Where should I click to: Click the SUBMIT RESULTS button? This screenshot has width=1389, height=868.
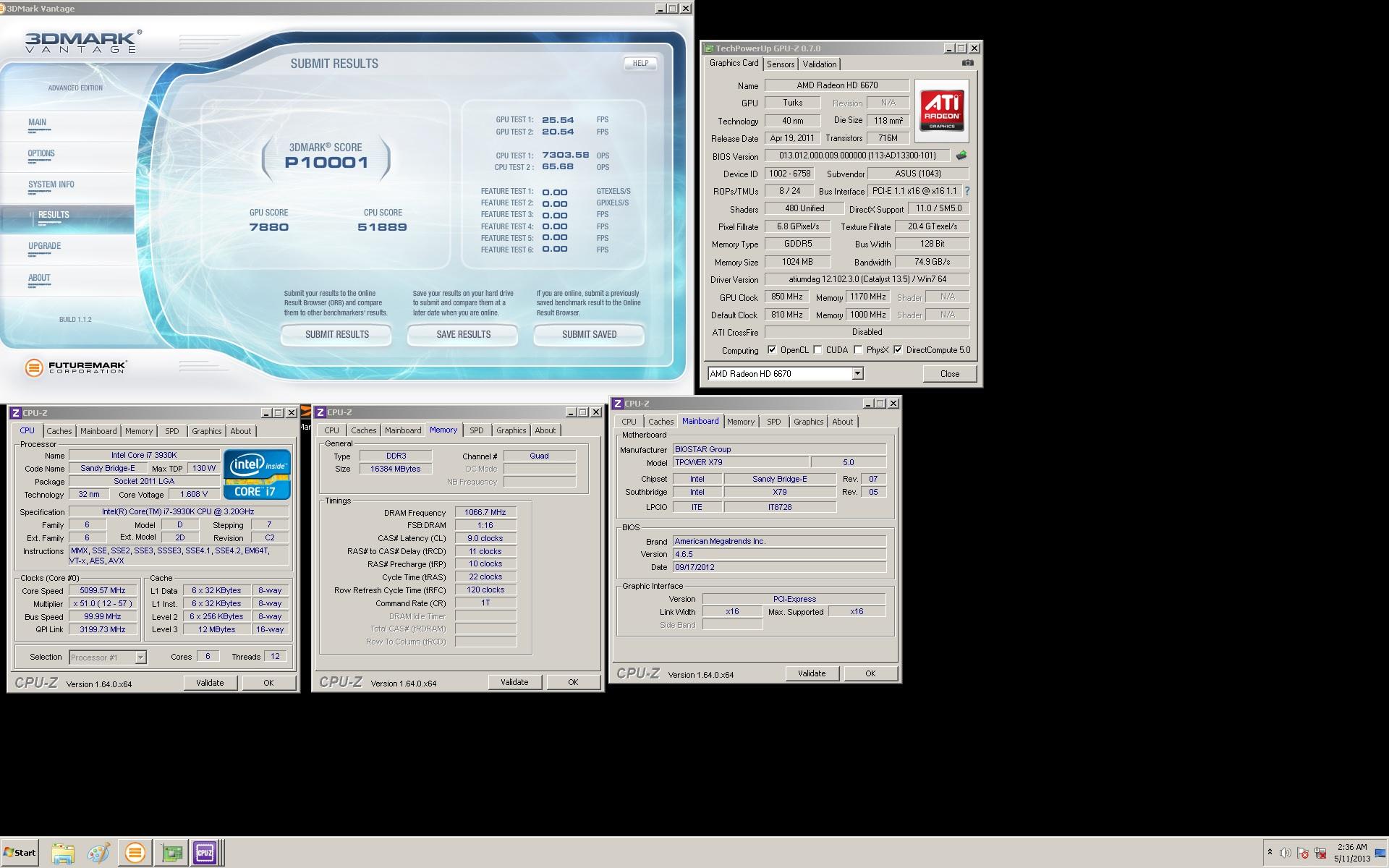point(336,335)
